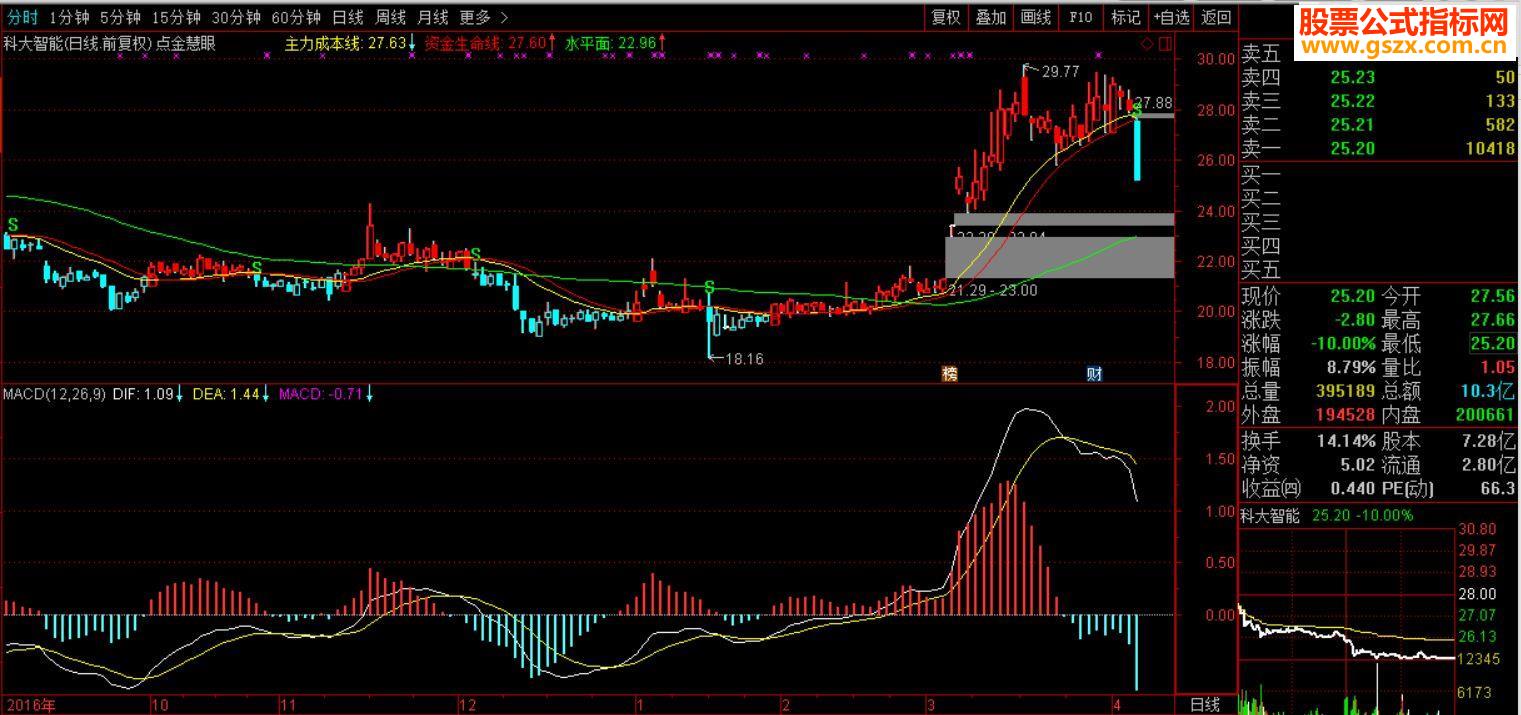Click the 外盘 value 194528
Image resolution: width=1521 pixels, height=715 pixels.
pos(1344,415)
